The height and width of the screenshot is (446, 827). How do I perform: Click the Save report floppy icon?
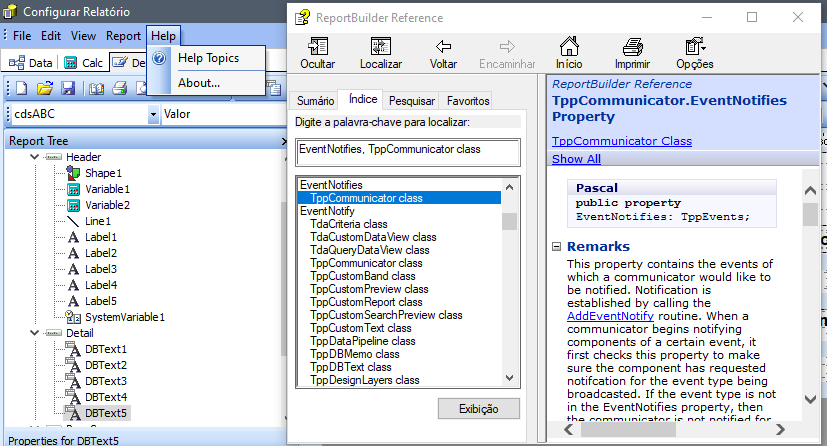(x=68, y=88)
